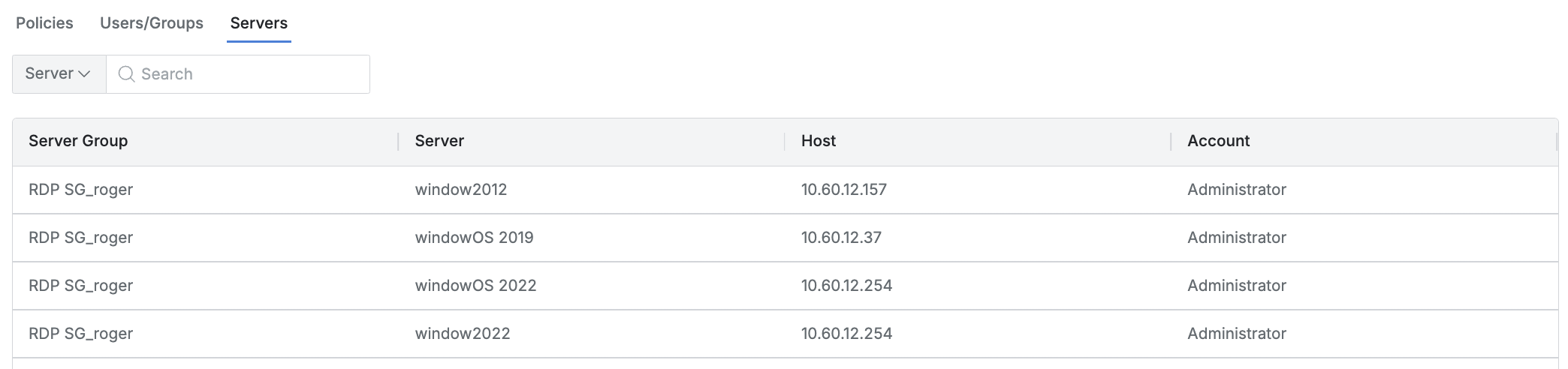The image size is (1568, 369).
Task: Click the Account column header
Action: pos(1218,141)
